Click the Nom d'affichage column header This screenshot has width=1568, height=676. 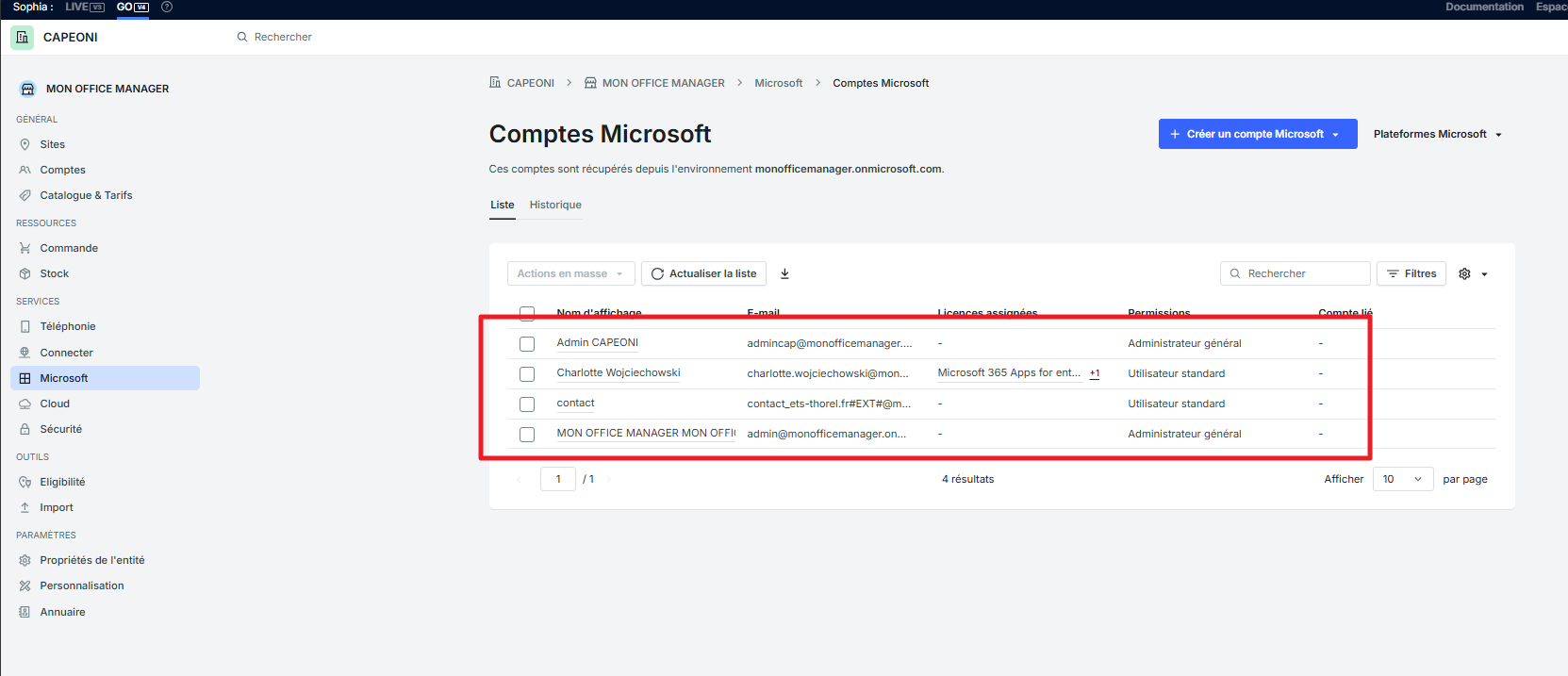pos(599,313)
